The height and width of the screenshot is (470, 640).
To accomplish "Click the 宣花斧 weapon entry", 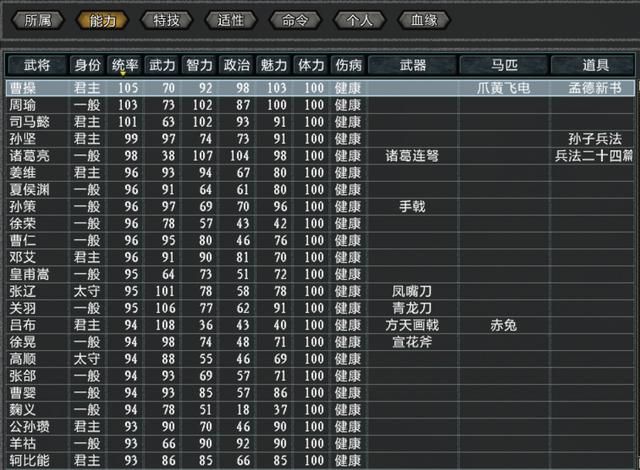I will (412, 342).
